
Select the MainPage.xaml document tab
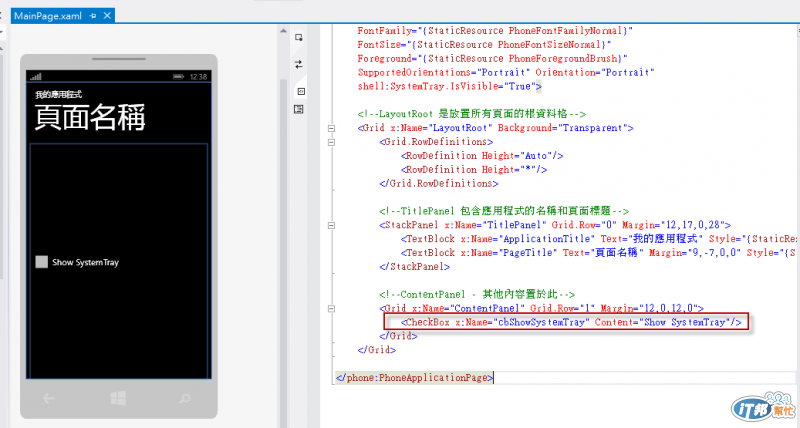pyautogui.click(x=48, y=16)
